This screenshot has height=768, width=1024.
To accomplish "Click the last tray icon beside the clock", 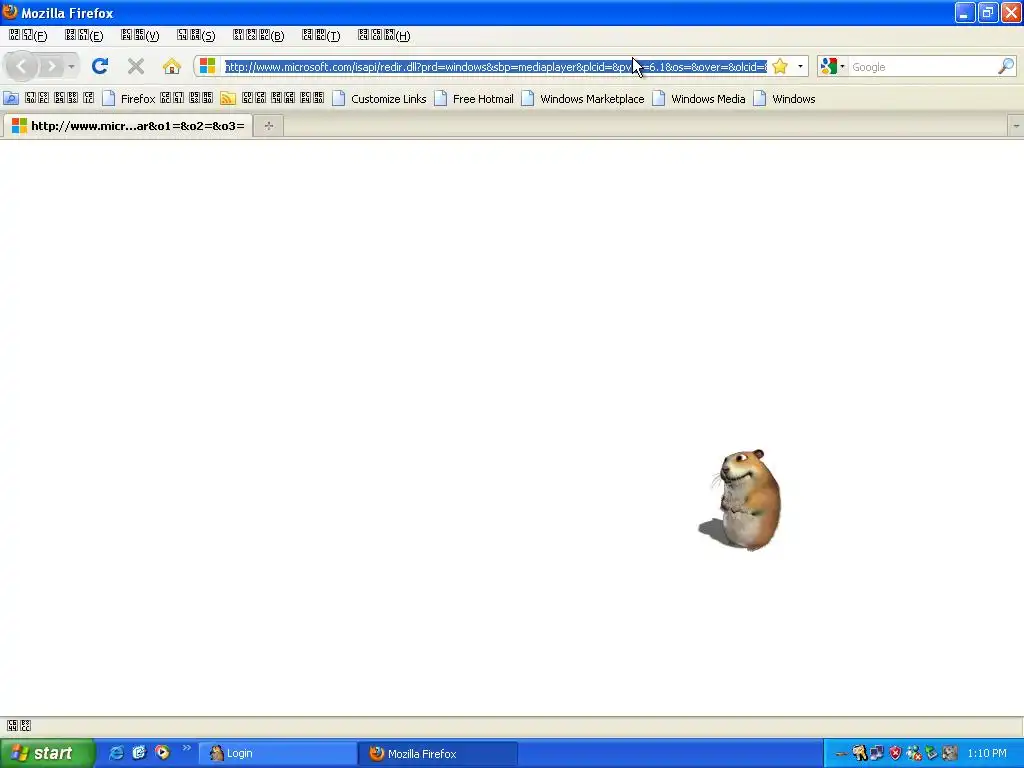I will coord(950,753).
